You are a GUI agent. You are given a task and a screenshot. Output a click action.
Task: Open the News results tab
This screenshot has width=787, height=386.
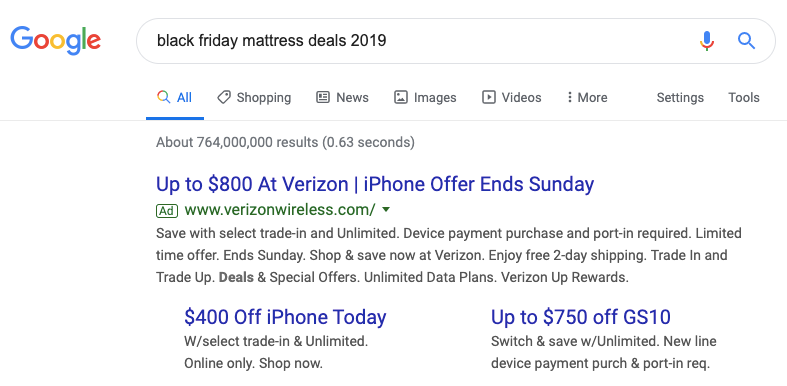[342, 97]
